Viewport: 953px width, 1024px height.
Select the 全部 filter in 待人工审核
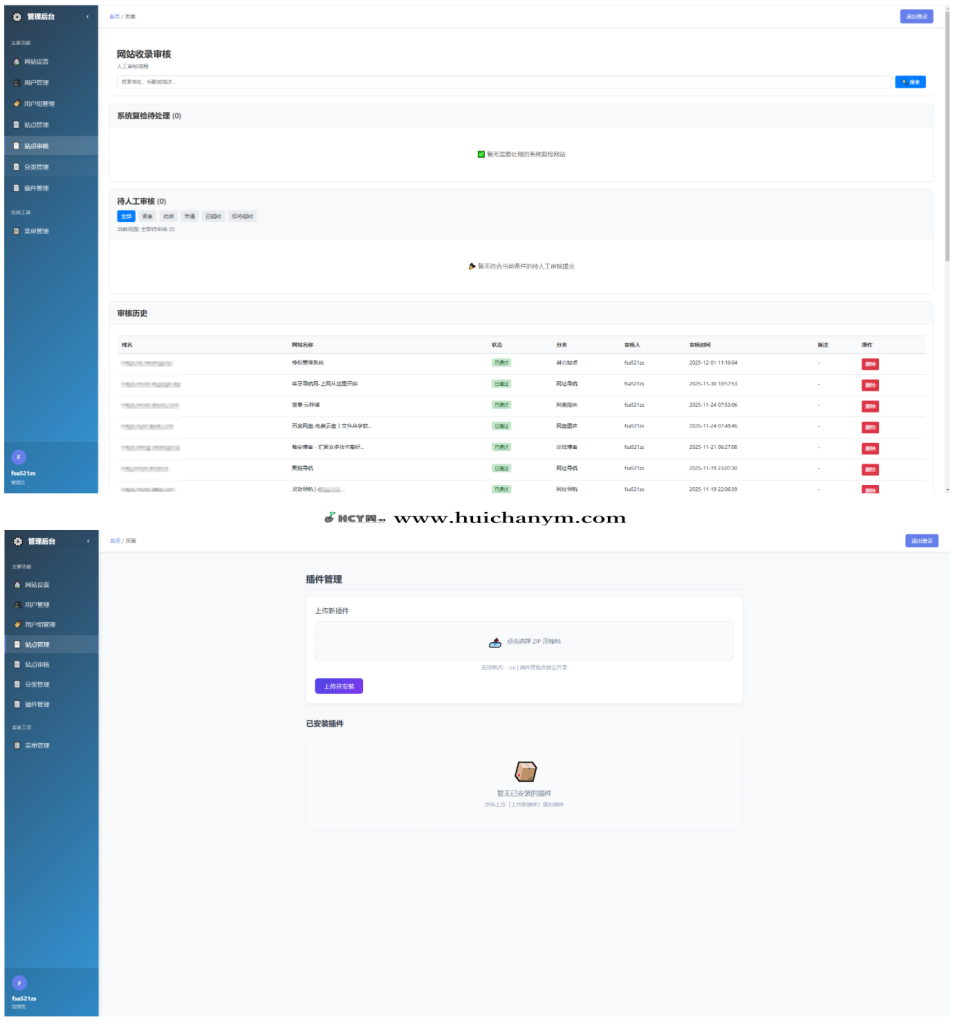click(126, 216)
